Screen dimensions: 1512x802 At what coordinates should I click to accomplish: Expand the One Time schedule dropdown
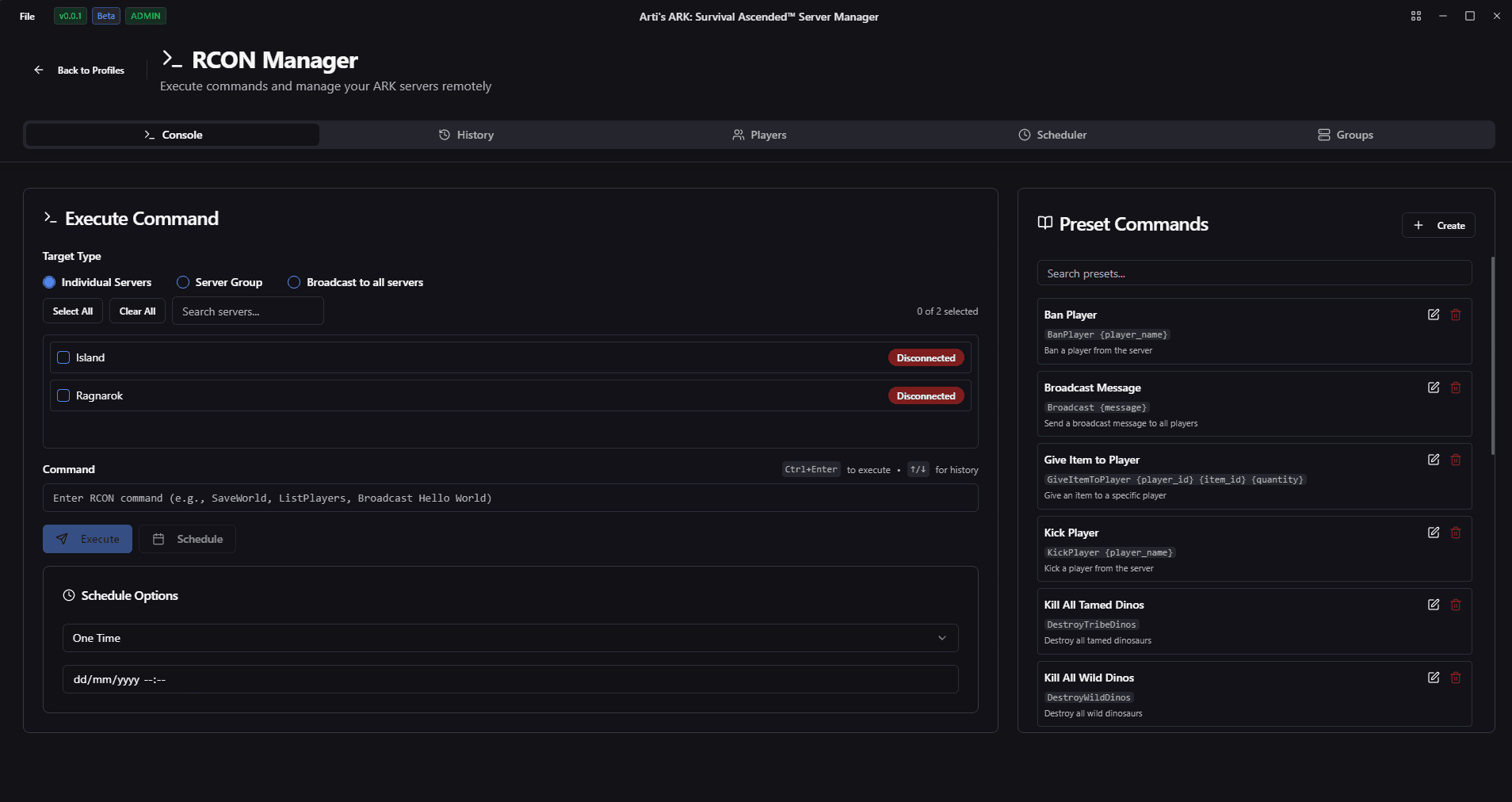pyautogui.click(x=510, y=638)
